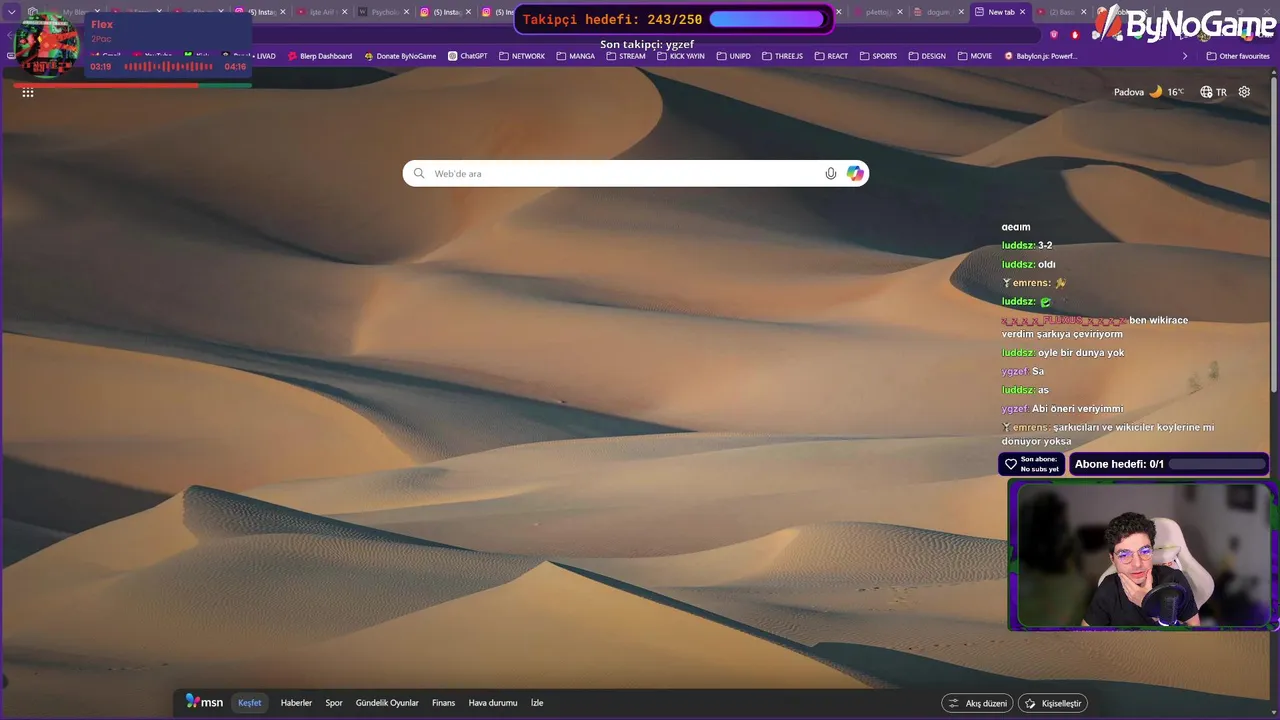Click the Kişiselleştir button
This screenshot has width=1280, height=720.
pos(1052,703)
